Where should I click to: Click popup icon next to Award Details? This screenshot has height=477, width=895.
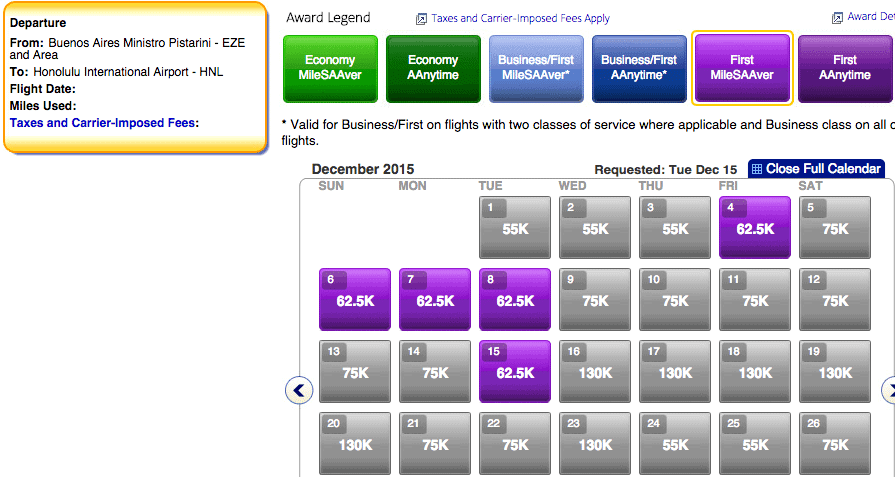[837, 18]
